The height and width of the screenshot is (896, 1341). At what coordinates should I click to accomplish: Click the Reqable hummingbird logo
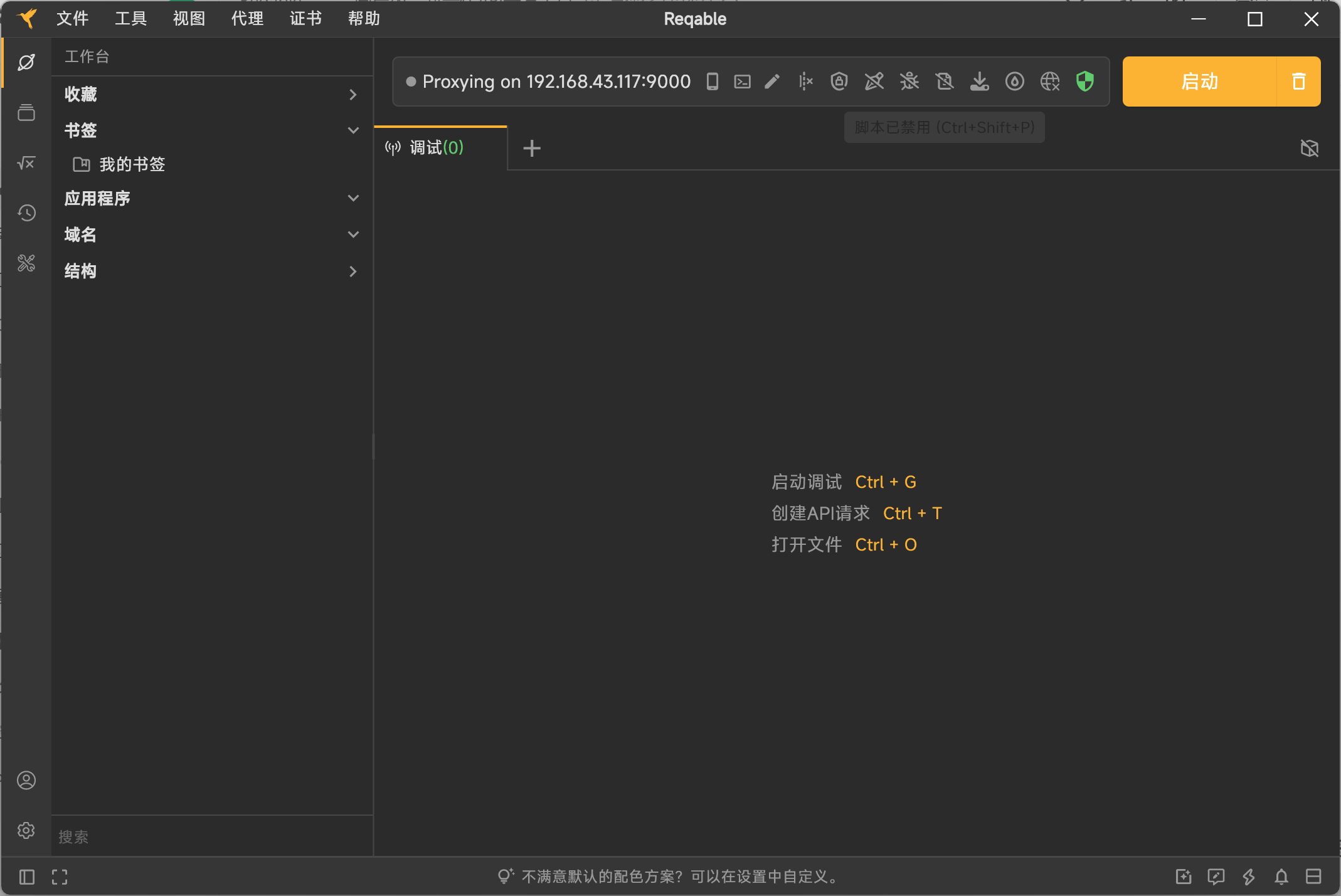click(27, 19)
